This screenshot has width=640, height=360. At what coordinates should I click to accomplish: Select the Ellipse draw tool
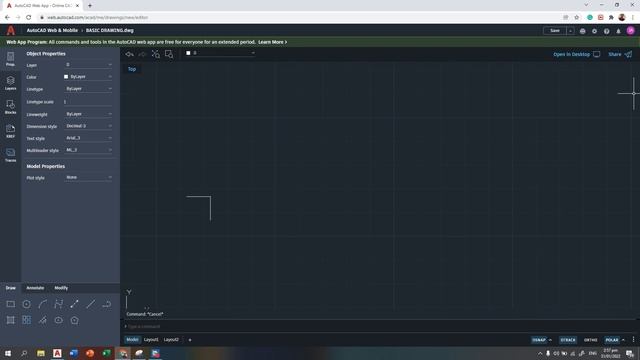[x=58, y=320]
